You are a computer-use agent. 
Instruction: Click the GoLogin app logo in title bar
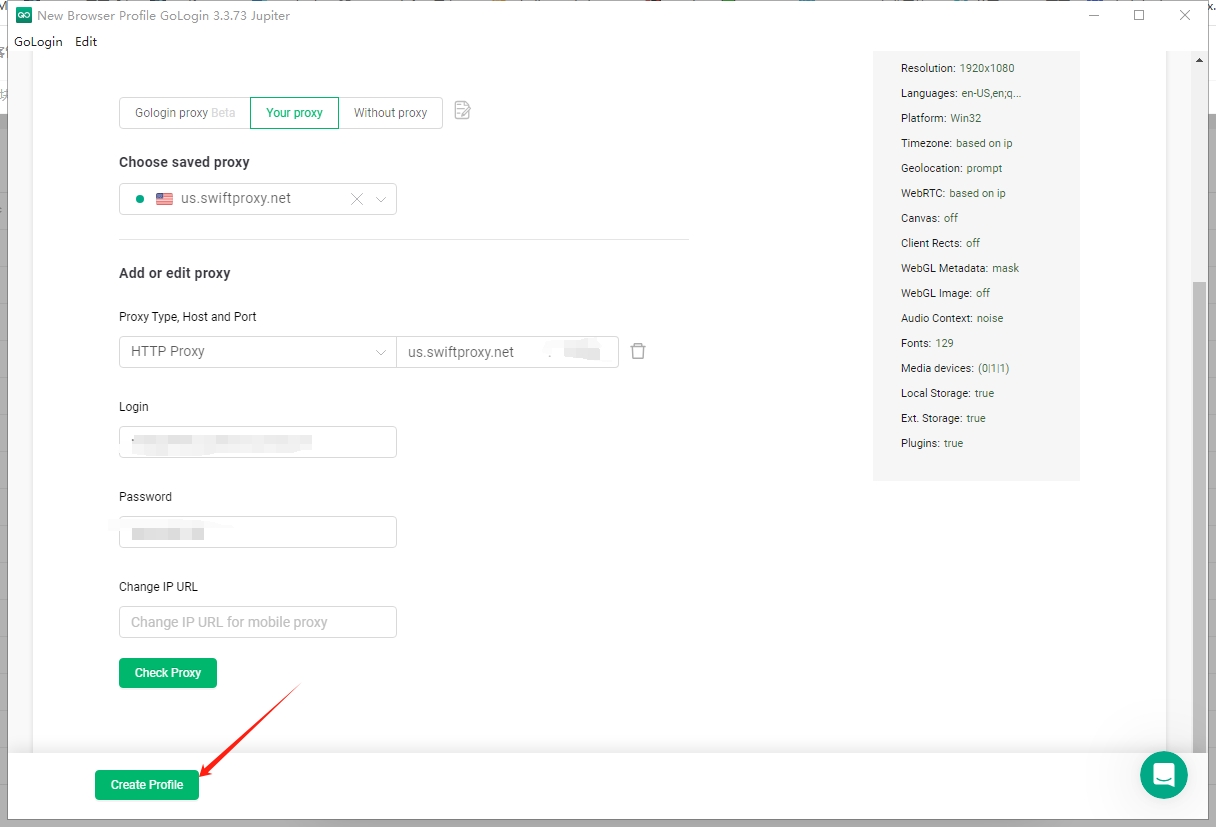(x=24, y=15)
